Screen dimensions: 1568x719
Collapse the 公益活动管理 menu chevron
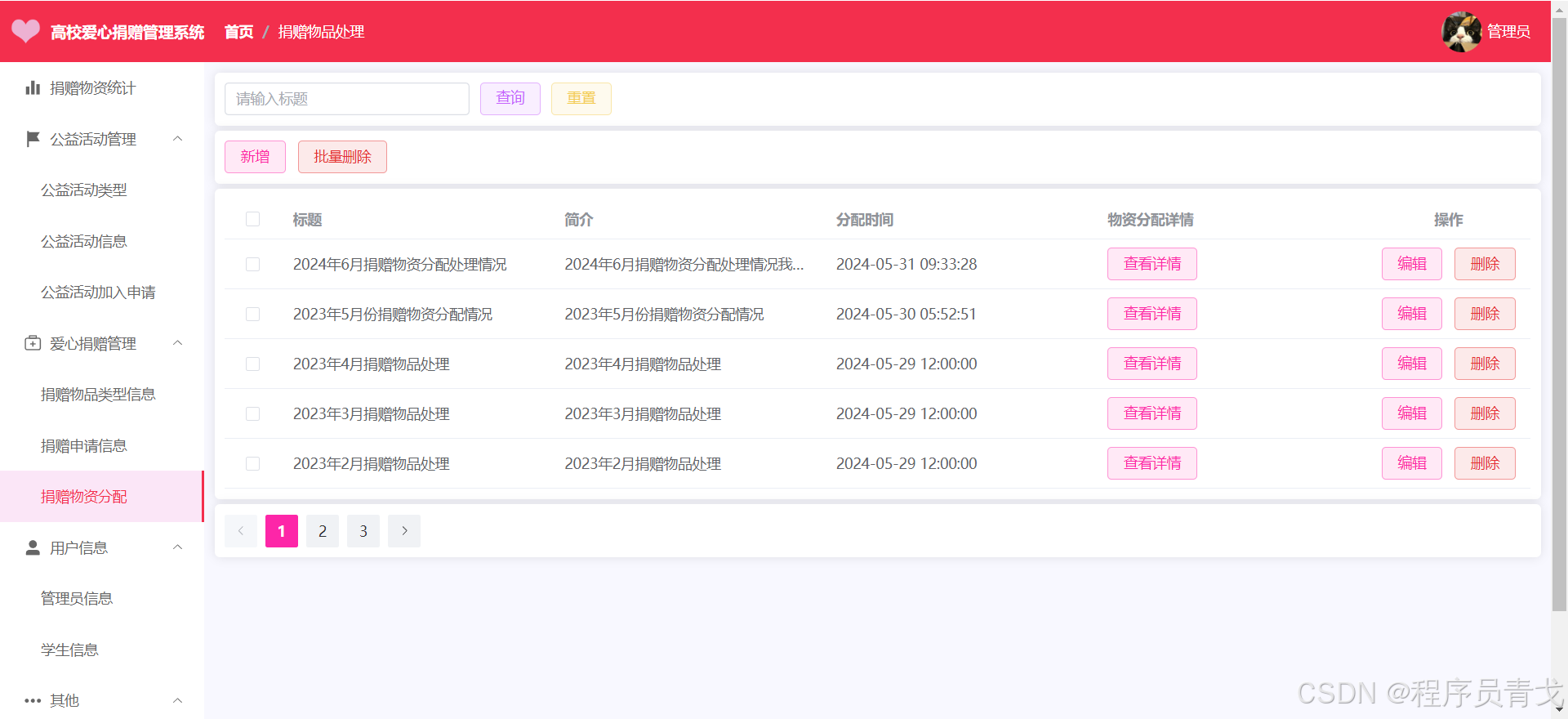[177, 139]
